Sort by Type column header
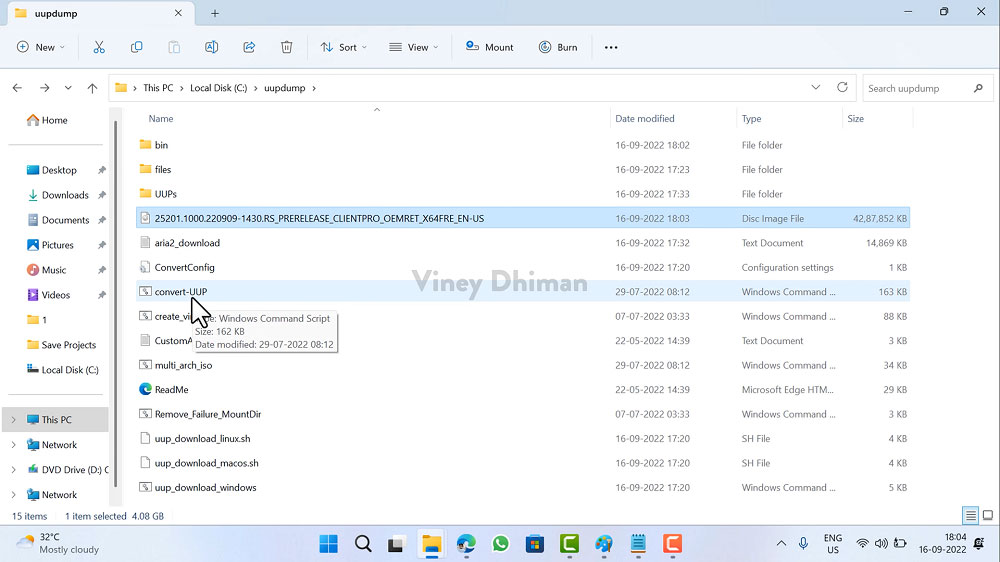Image resolution: width=1000 pixels, height=562 pixels. [751, 119]
